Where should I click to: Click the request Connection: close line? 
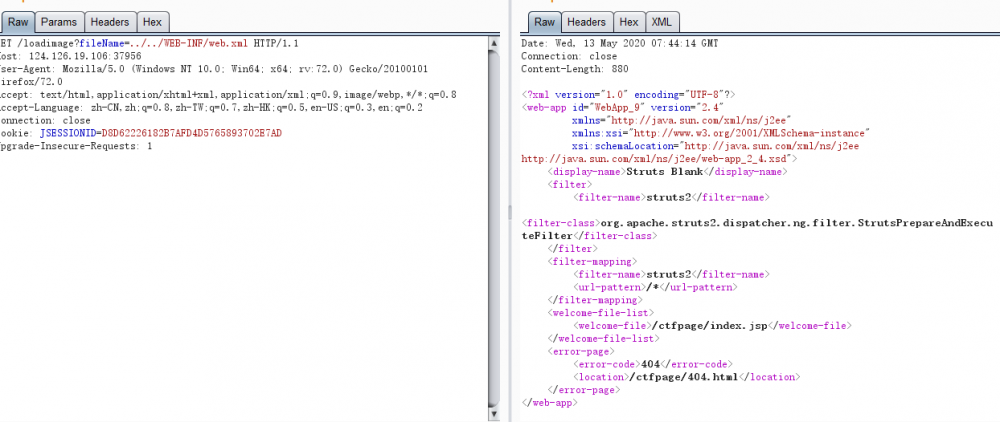pos(45,120)
